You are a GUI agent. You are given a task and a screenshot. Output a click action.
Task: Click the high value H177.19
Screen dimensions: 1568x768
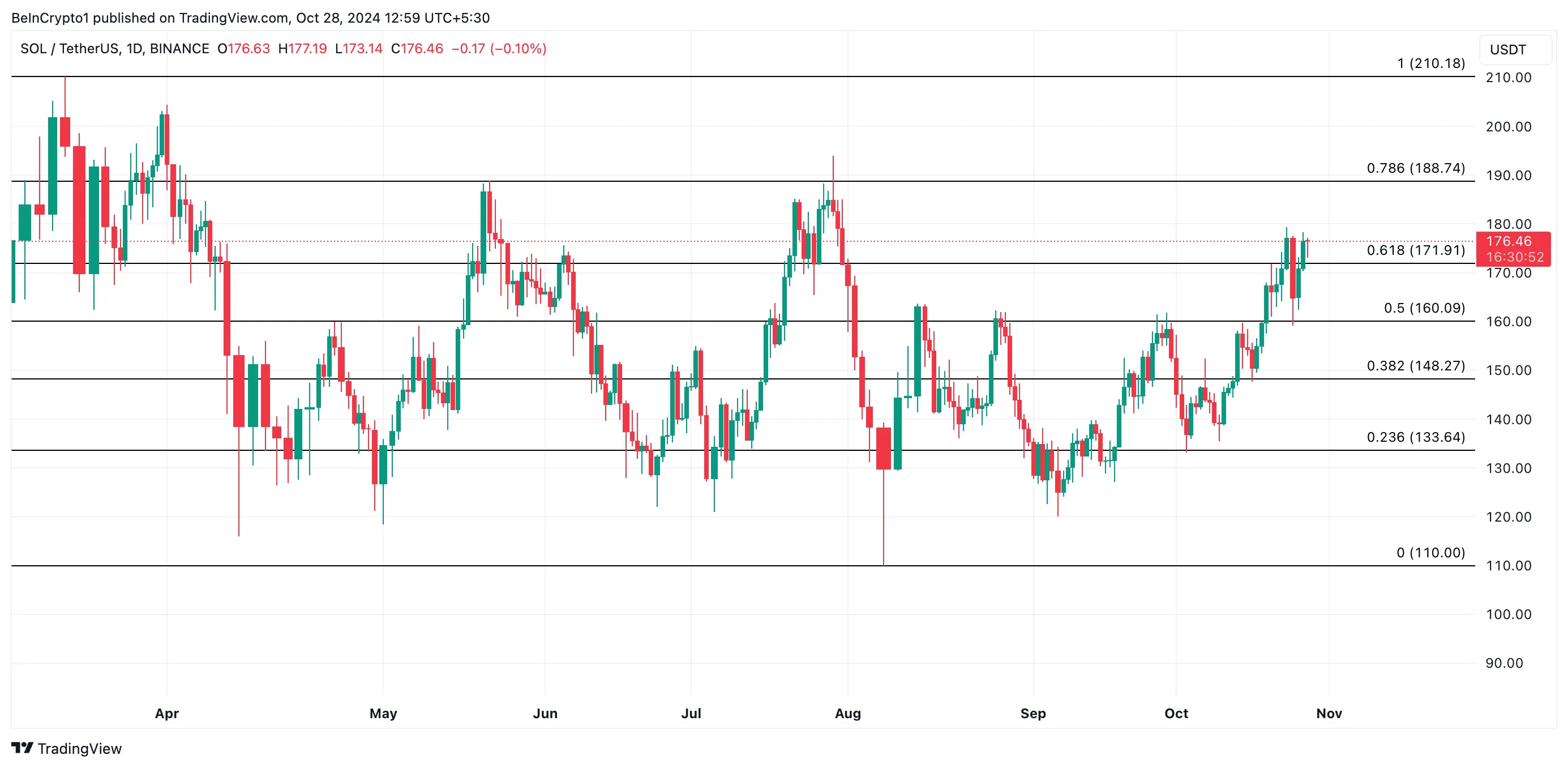click(x=302, y=49)
